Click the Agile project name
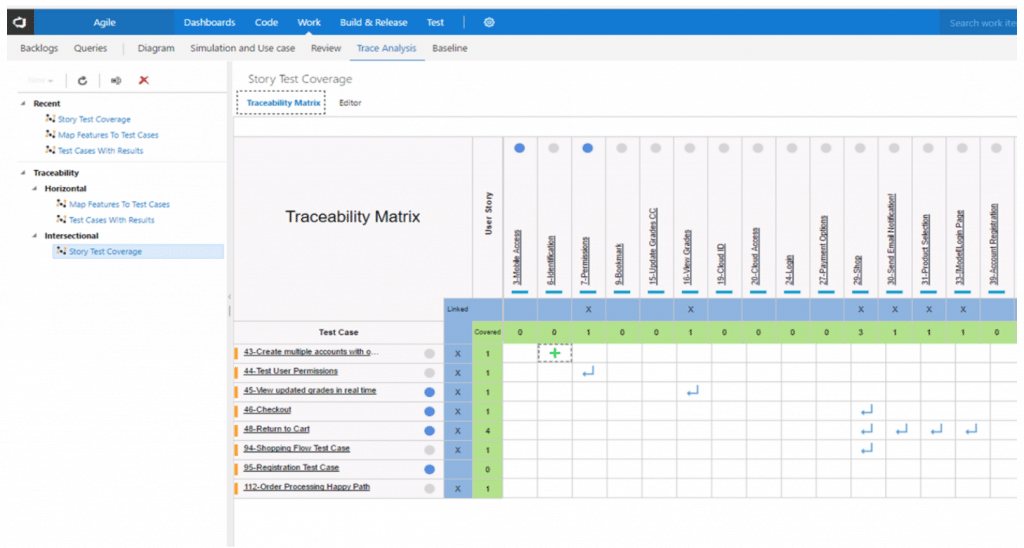 pyautogui.click(x=104, y=22)
